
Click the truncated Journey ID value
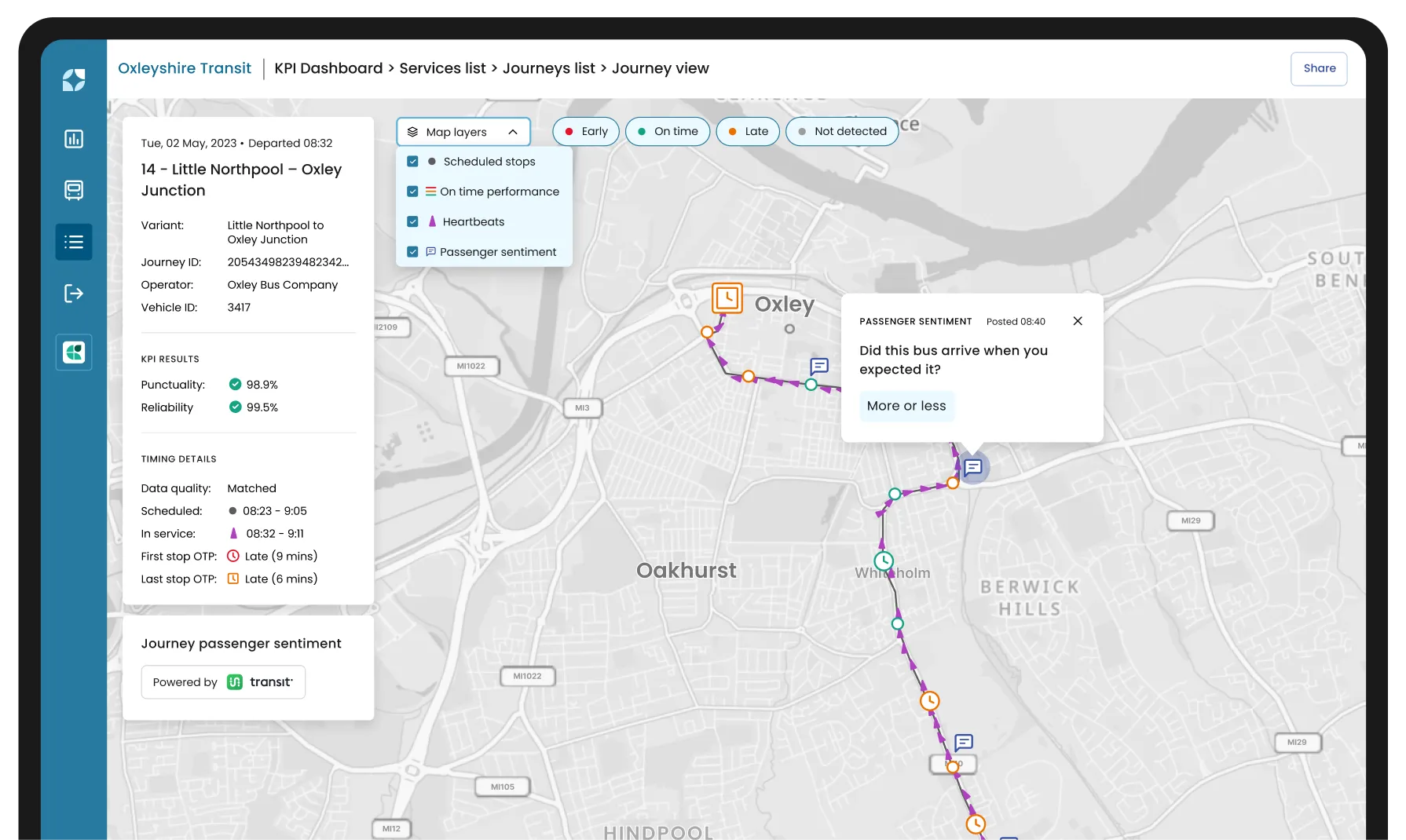(288, 262)
